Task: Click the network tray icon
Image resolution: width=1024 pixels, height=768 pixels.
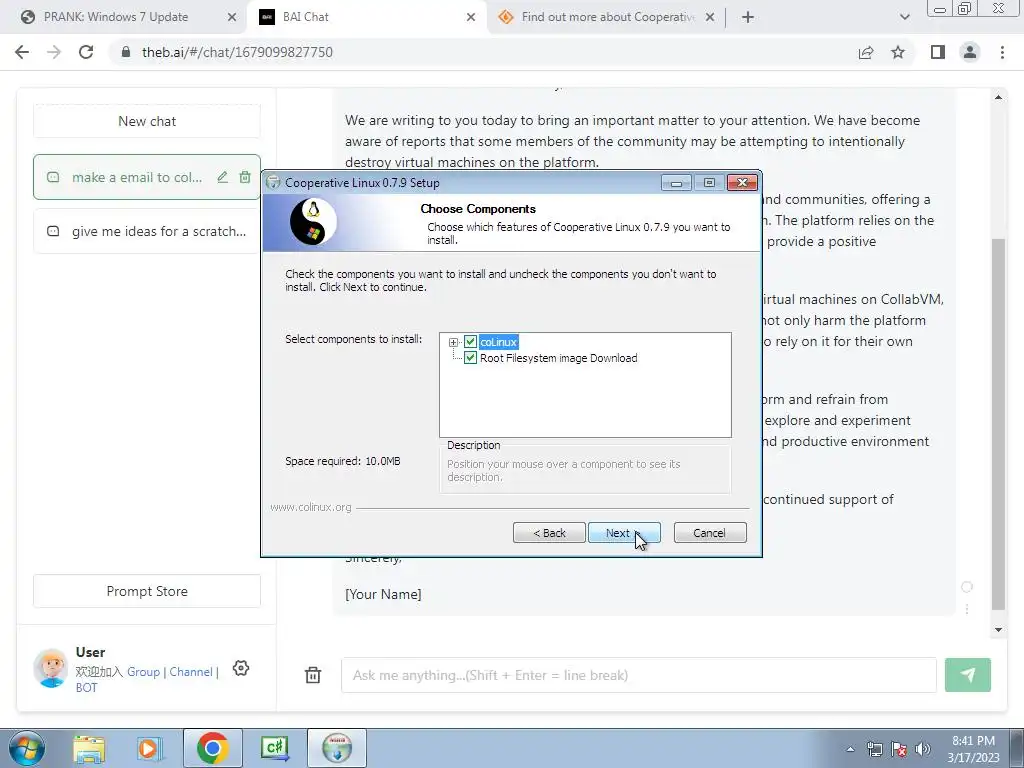Action: pyautogui.click(x=874, y=749)
